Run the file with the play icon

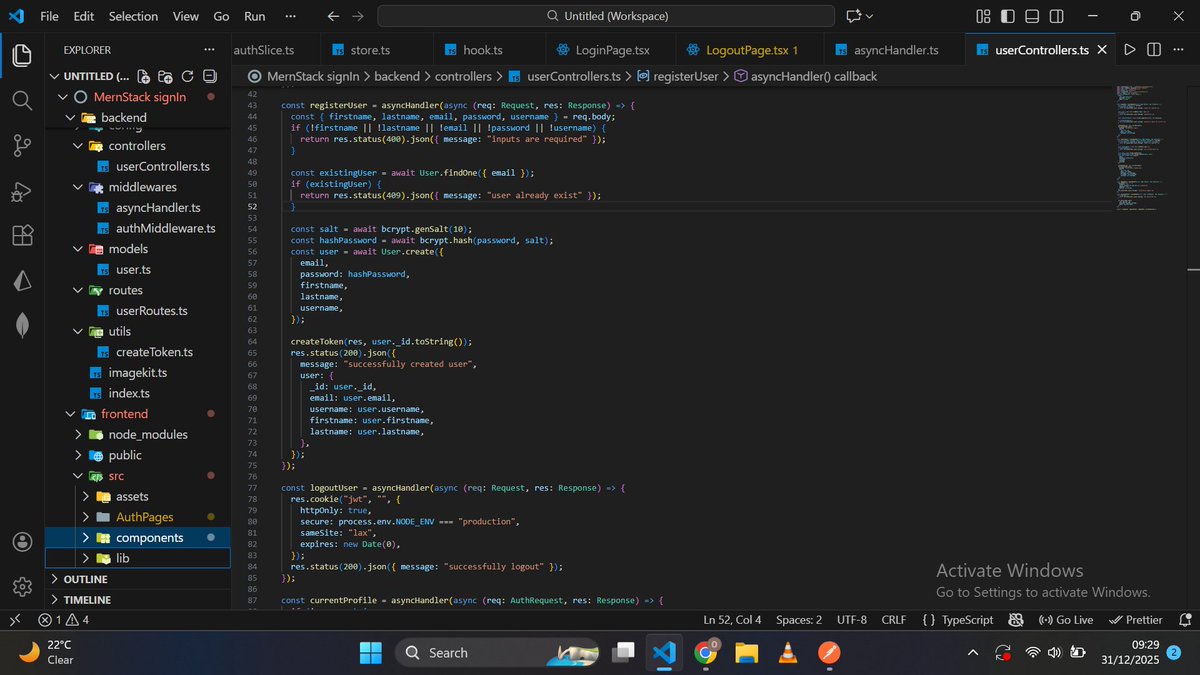1130,49
